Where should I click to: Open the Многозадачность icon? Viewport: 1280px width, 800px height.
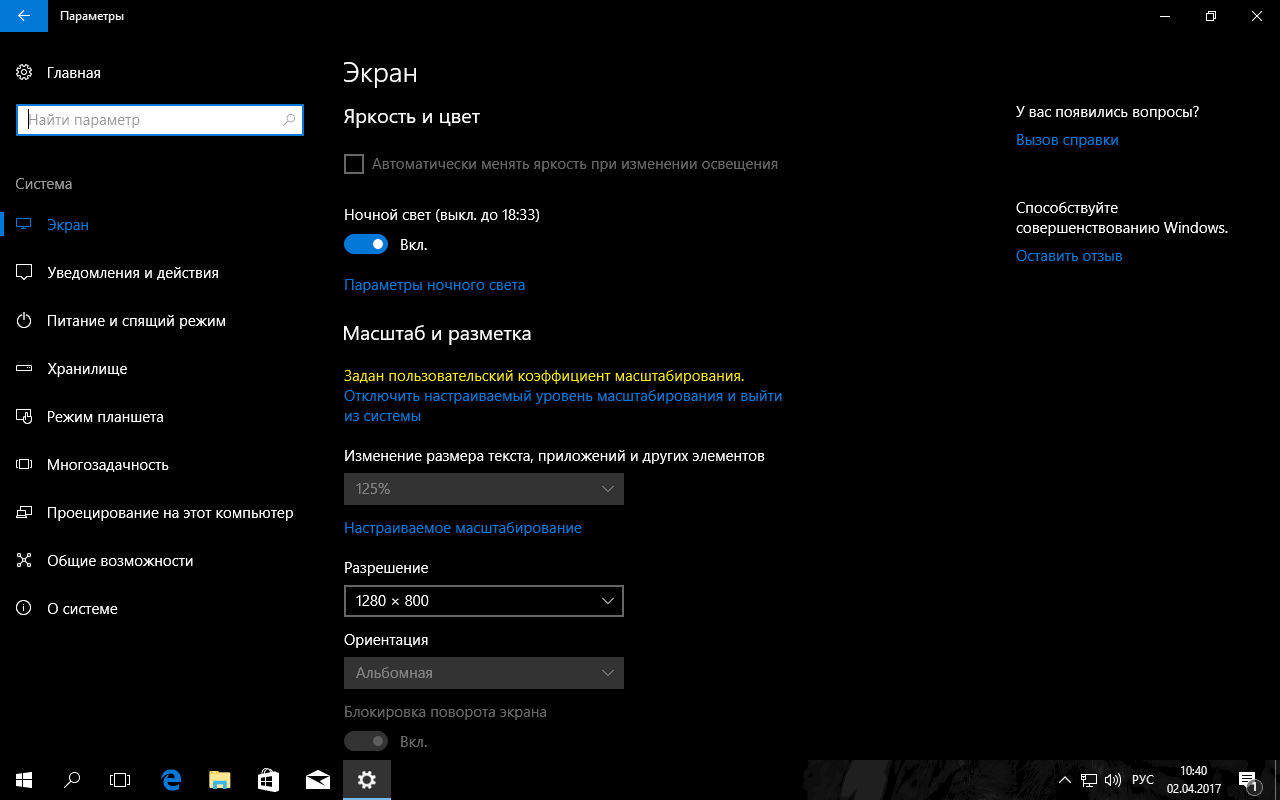(x=24, y=465)
